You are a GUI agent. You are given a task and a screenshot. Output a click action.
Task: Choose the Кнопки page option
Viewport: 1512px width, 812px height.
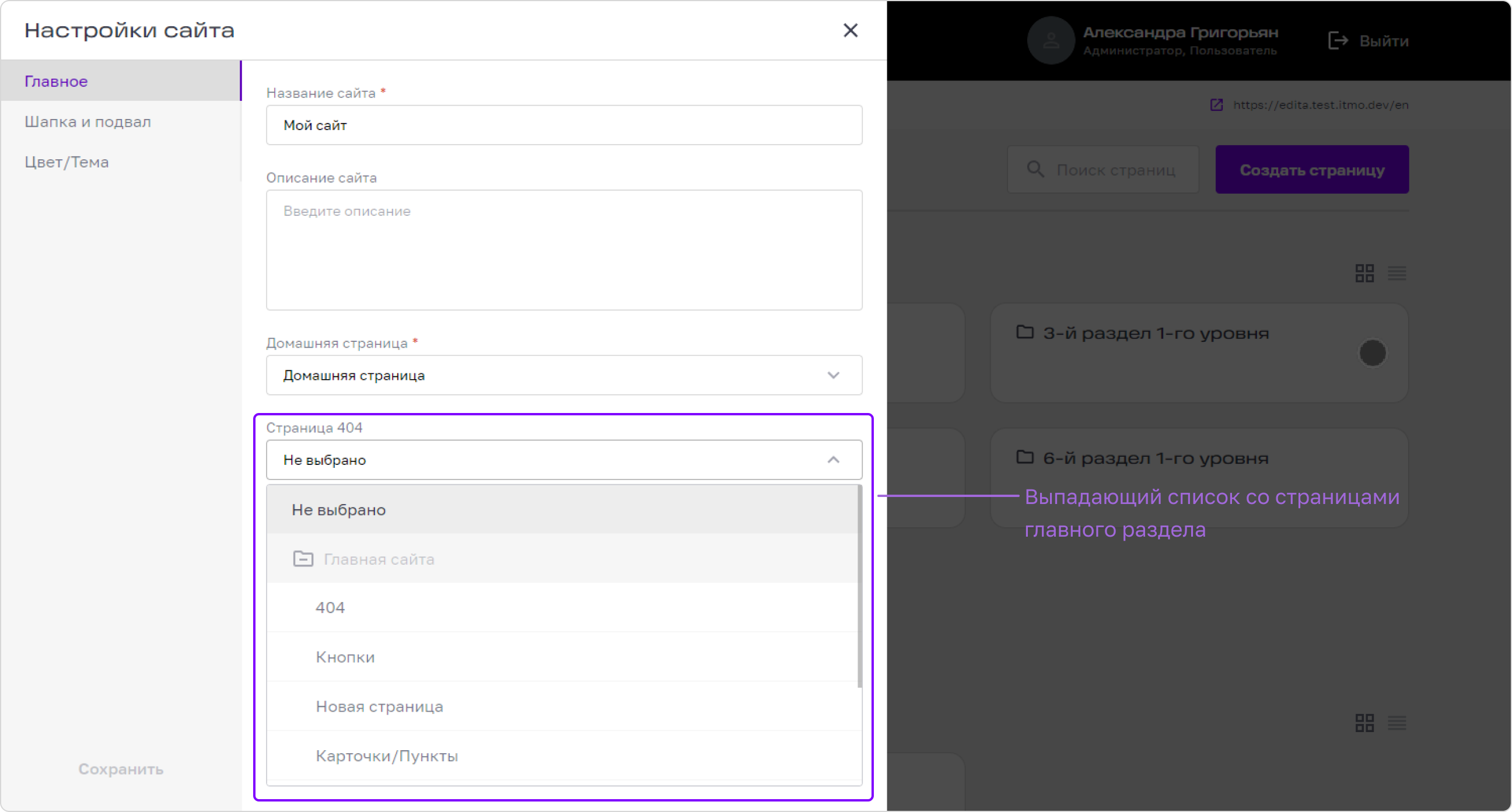coord(562,657)
